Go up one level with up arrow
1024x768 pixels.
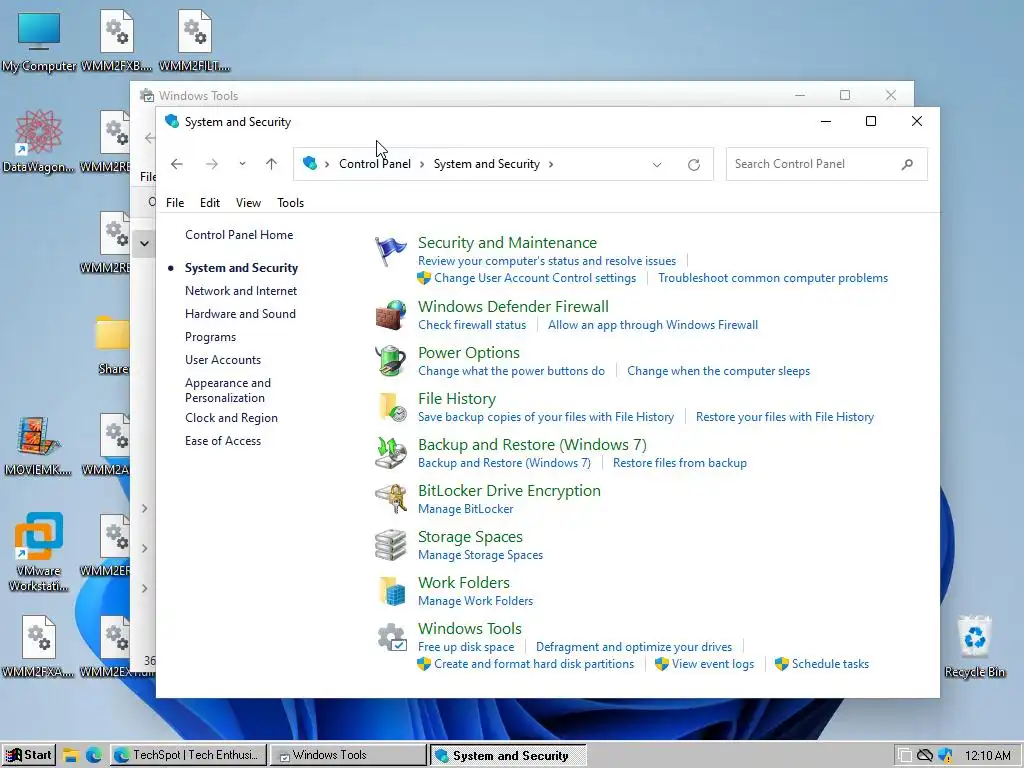coord(272,164)
